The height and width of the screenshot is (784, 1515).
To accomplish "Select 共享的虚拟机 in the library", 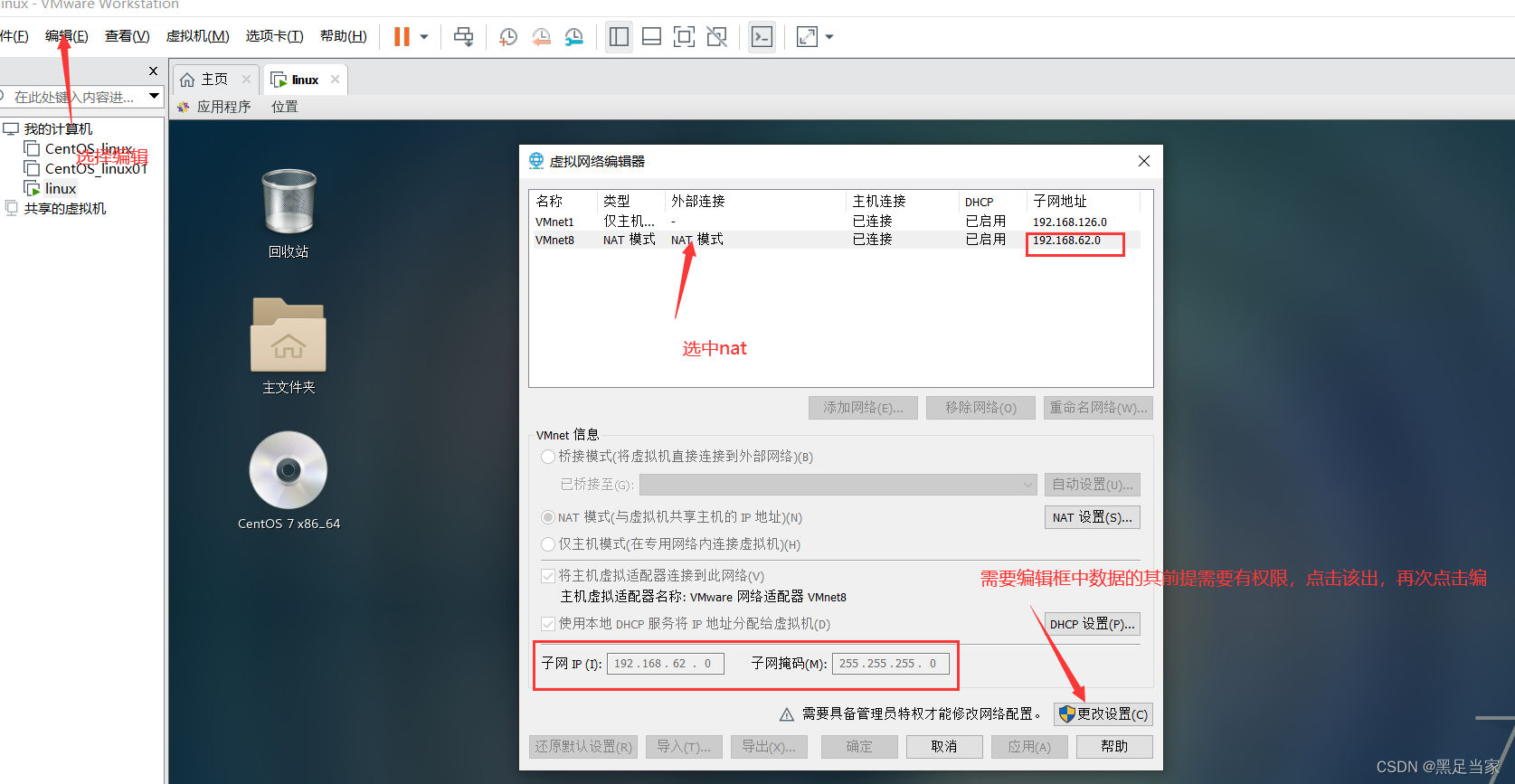I will click(x=65, y=208).
